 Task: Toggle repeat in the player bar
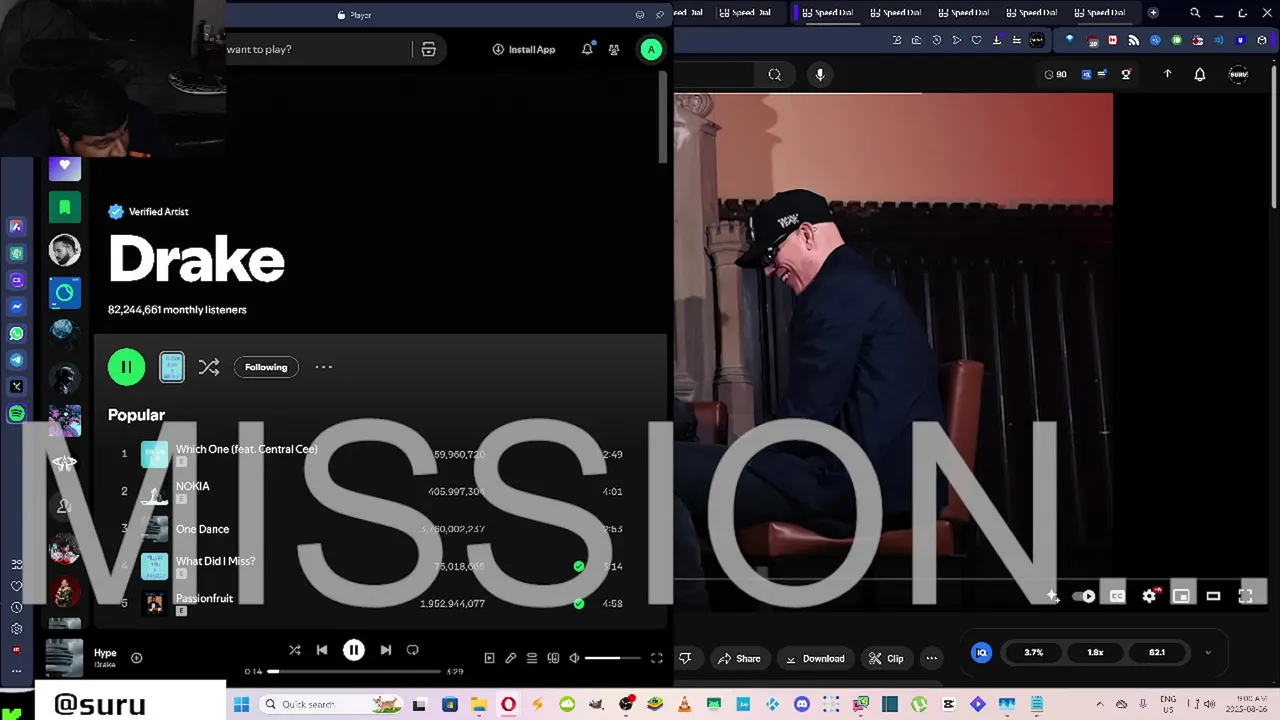click(413, 650)
